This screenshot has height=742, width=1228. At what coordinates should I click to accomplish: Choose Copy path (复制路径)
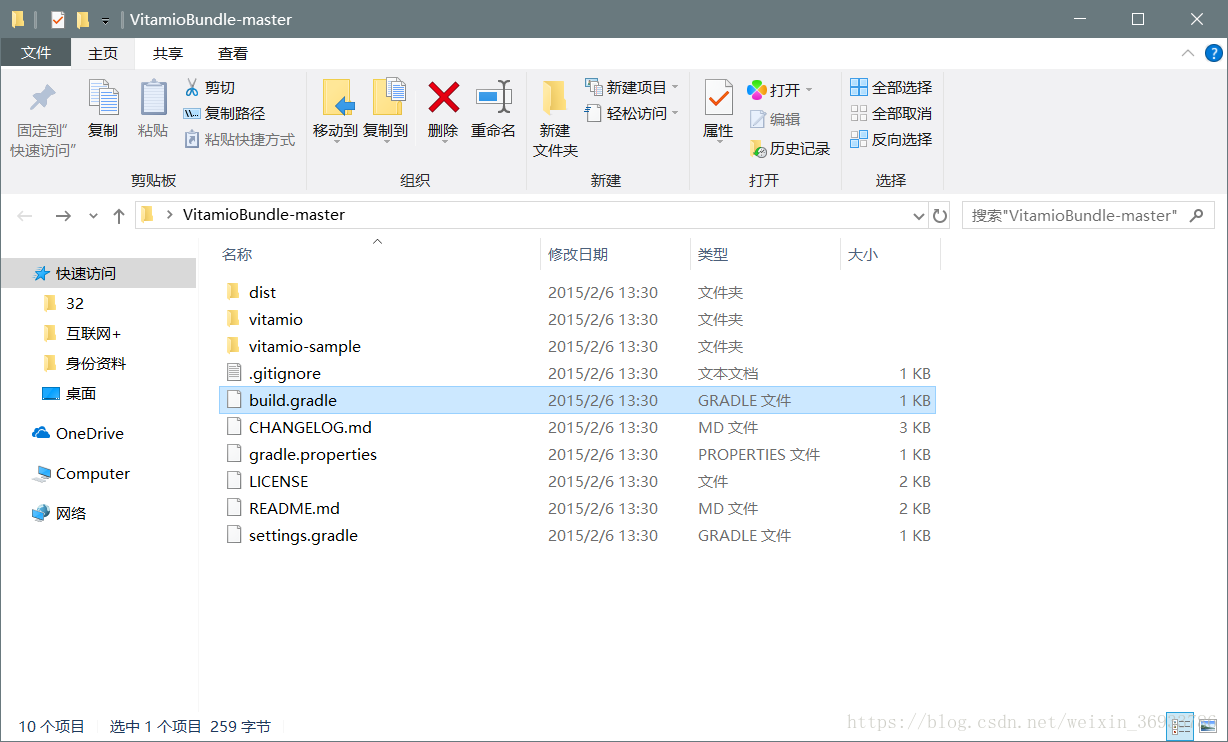pyautogui.click(x=224, y=114)
